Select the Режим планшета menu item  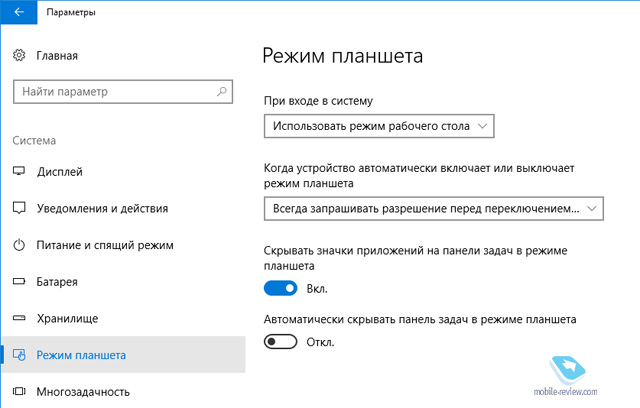pyautogui.click(x=122, y=355)
